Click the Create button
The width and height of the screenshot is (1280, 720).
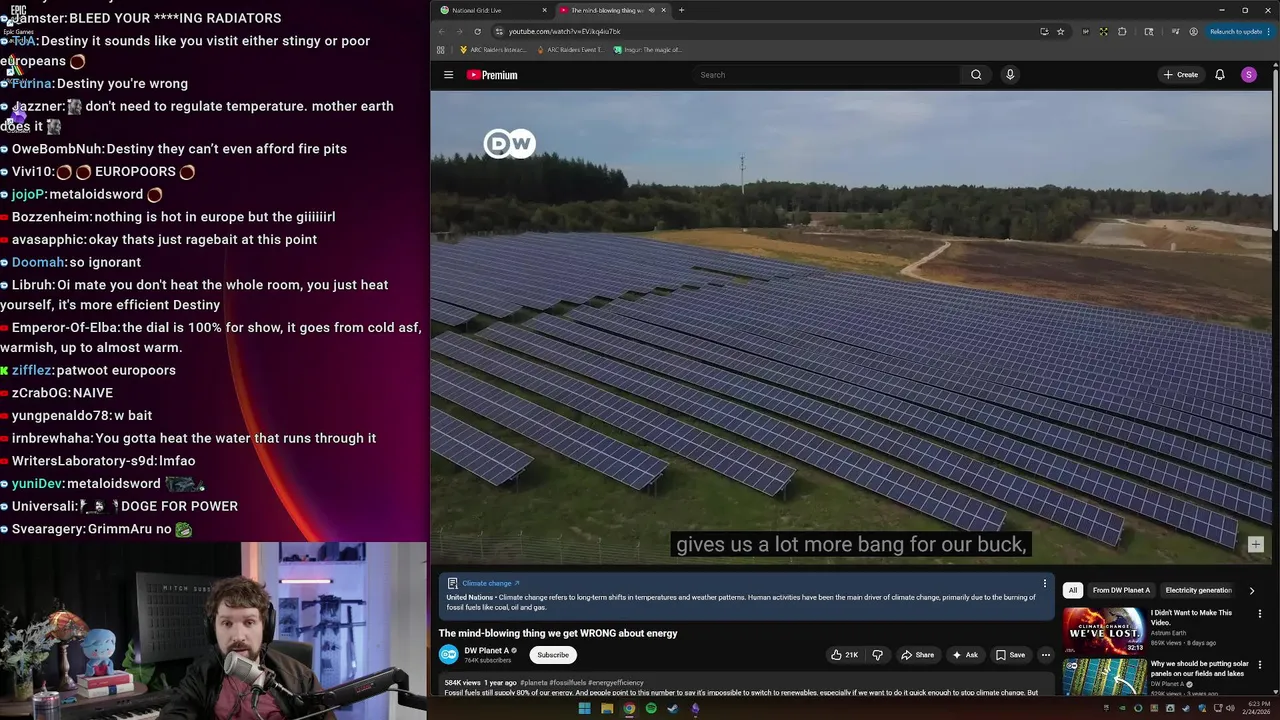(x=1180, y=75)
